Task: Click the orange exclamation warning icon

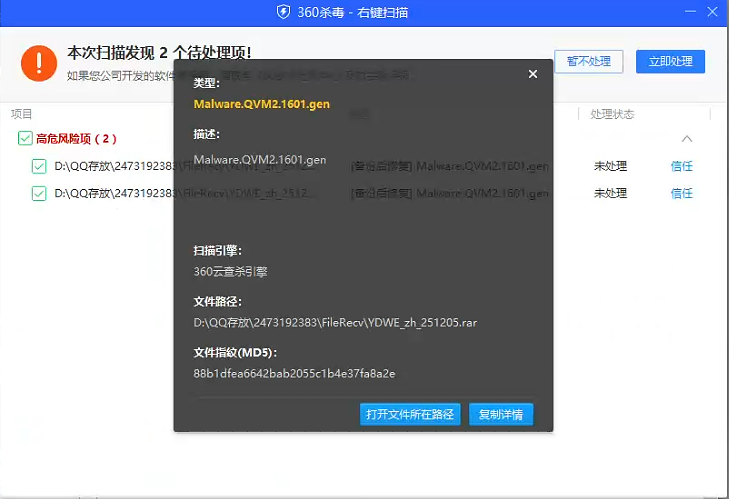Action: (39, 63)
